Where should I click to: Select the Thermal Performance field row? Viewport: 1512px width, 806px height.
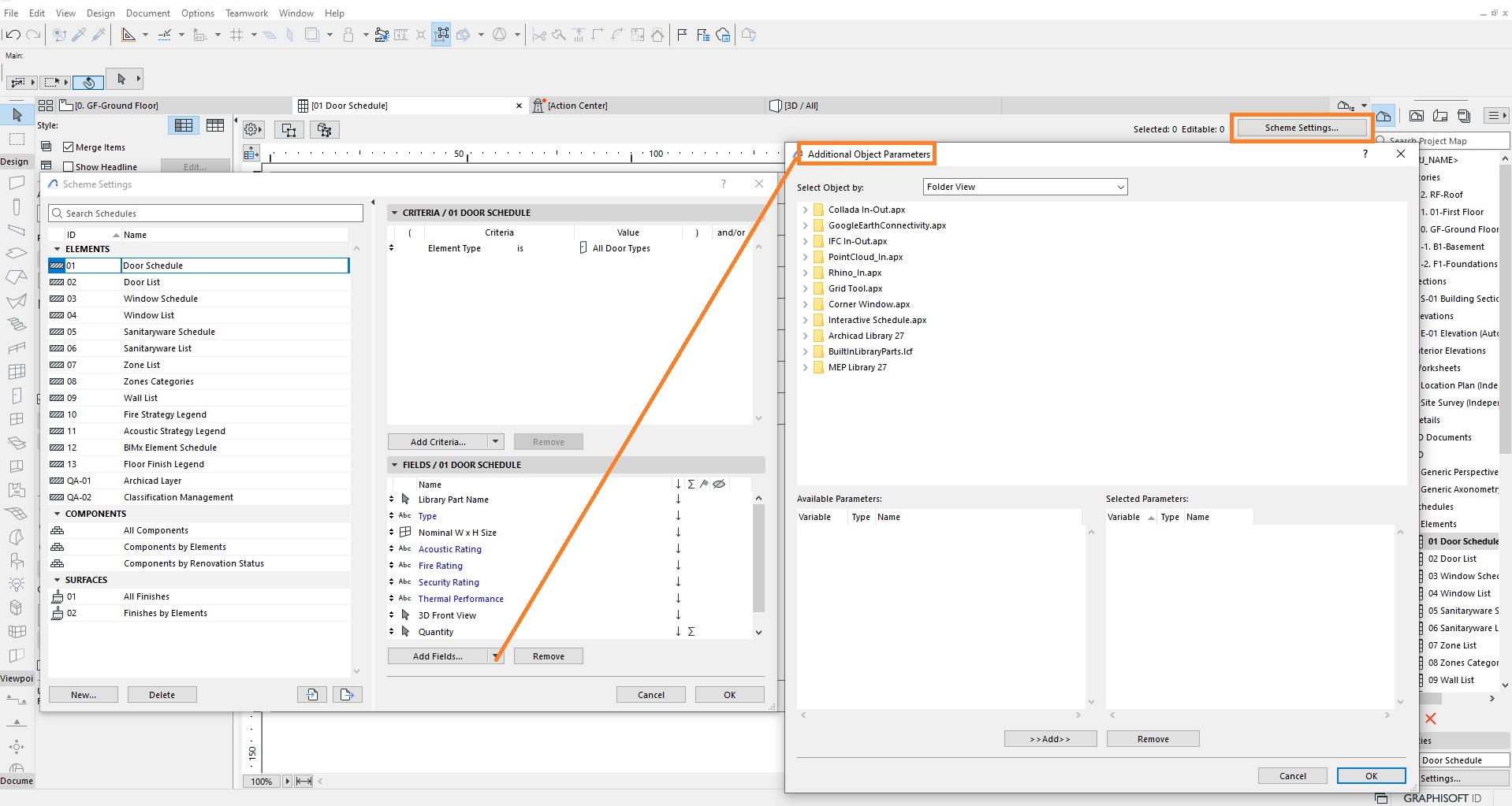coord(568,599)
